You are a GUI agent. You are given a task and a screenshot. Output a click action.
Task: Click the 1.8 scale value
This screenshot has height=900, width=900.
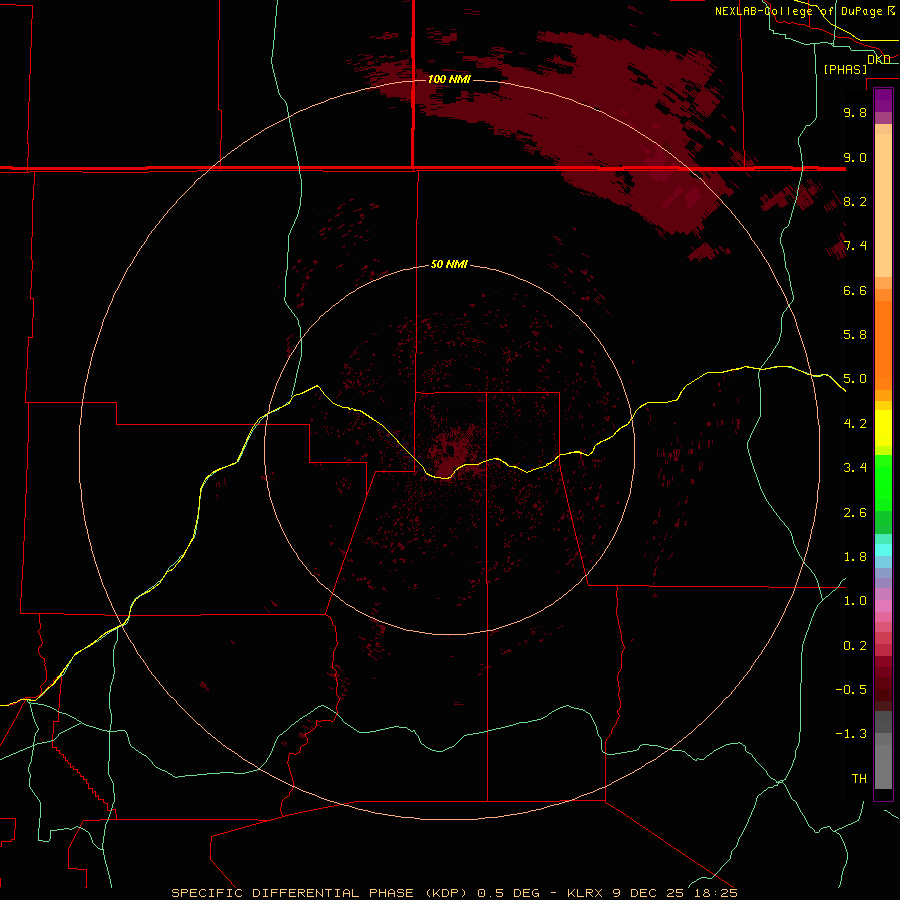[x=855, y=557]
